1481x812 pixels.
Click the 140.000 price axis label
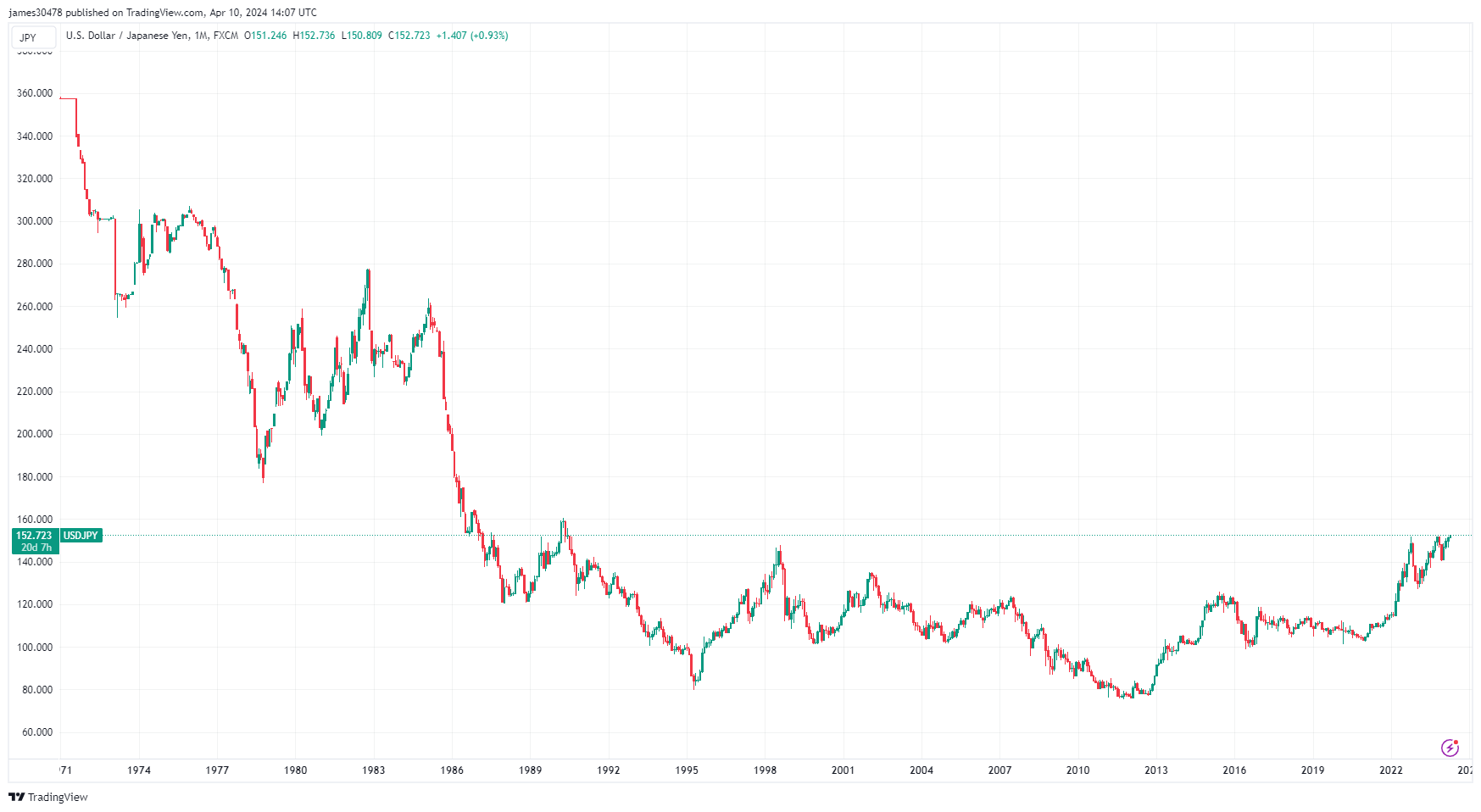pyautogui.click(x=35, y=561)
